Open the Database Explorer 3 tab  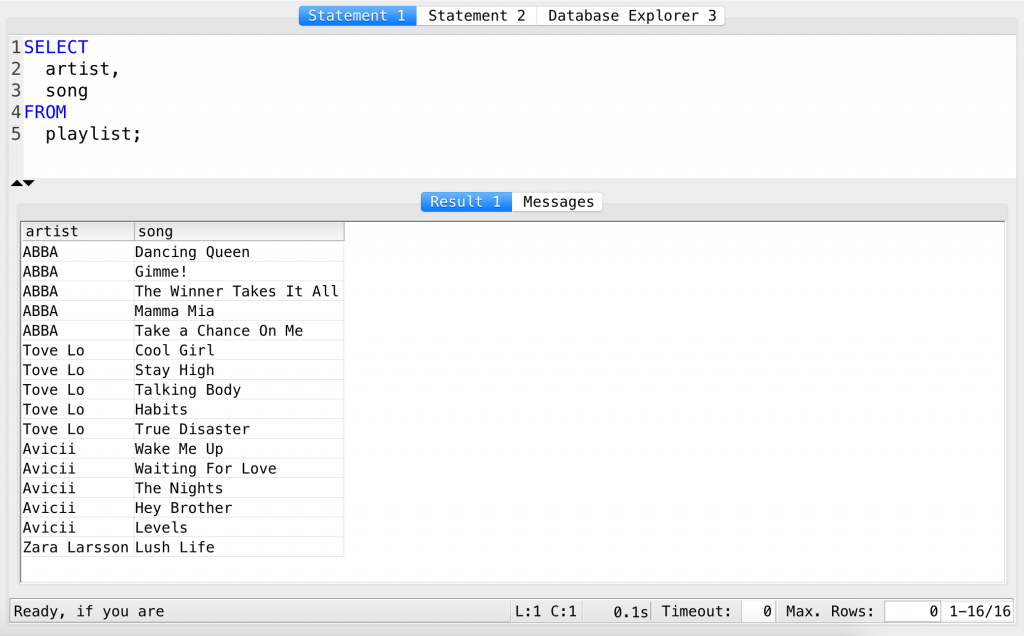630,15
